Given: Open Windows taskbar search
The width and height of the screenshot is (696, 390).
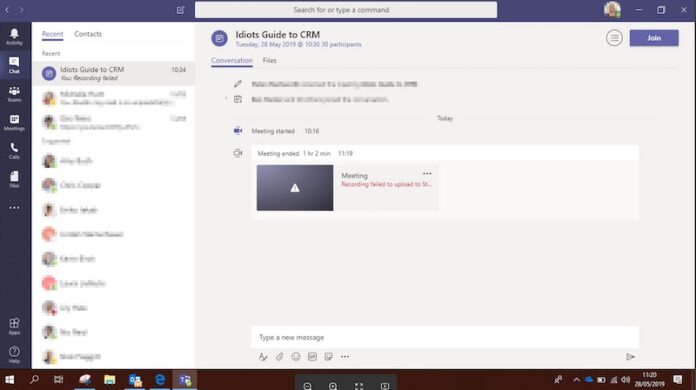Looking at the screenshot, I should click(34, 380).
